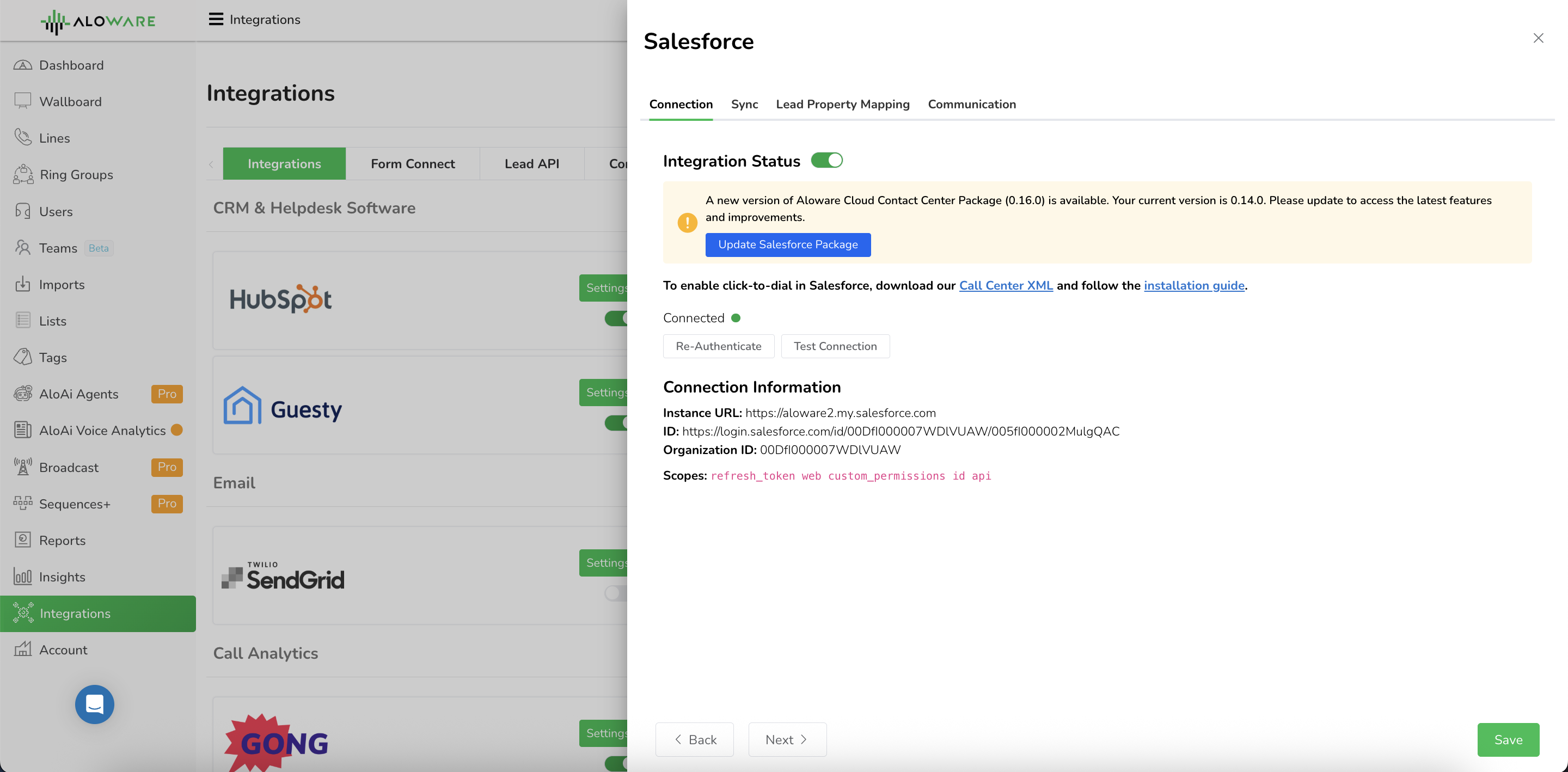This screenshot has width=1568, height=772.
Task: Click the tab bar left scroll chevron
Action: pos(211,164)
